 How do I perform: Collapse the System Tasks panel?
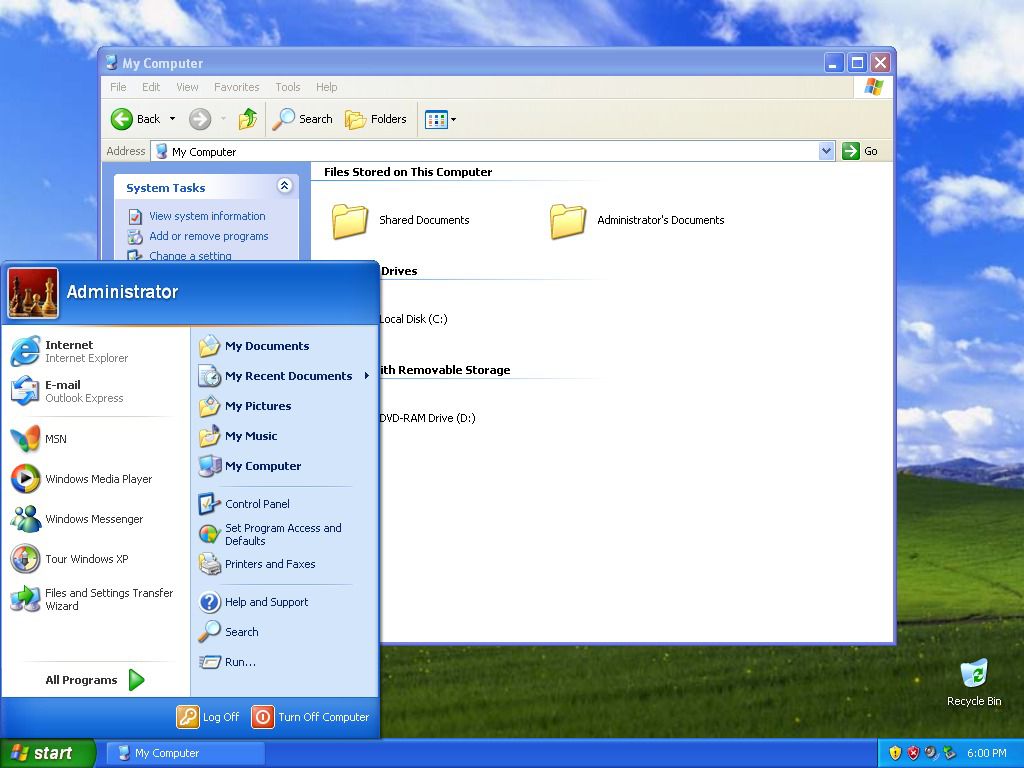pyautogui.click(x=285, y=186)
